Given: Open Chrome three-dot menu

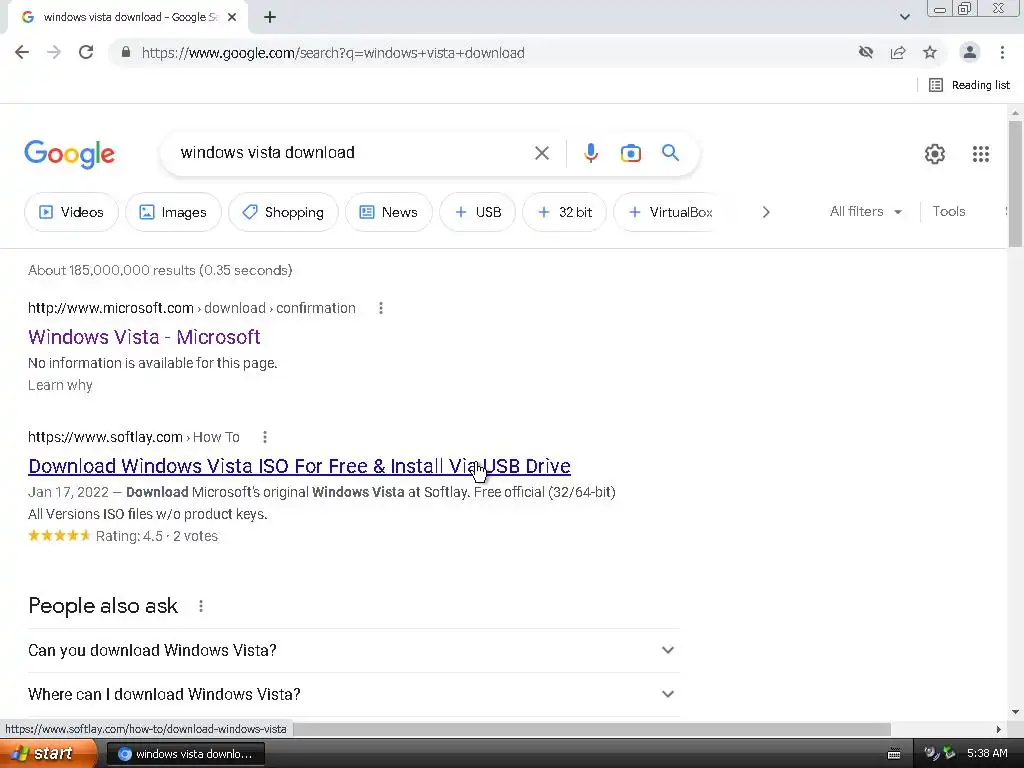Looking at the screenshot, I should point(1002,52).
